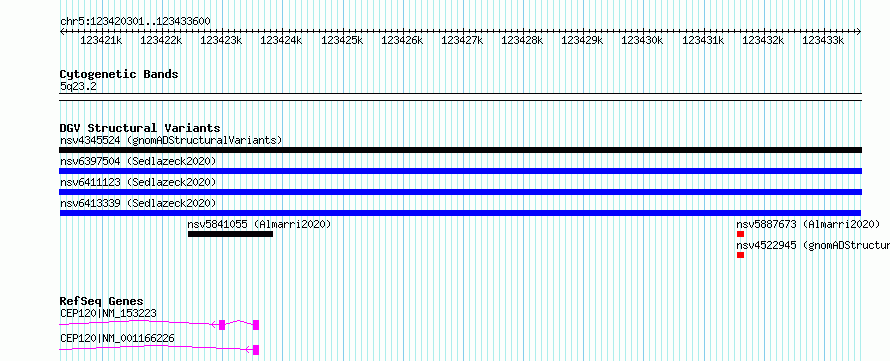Click ruler tick label 123423k
This screenshot has height=361, width=890.
coord(221,40)
